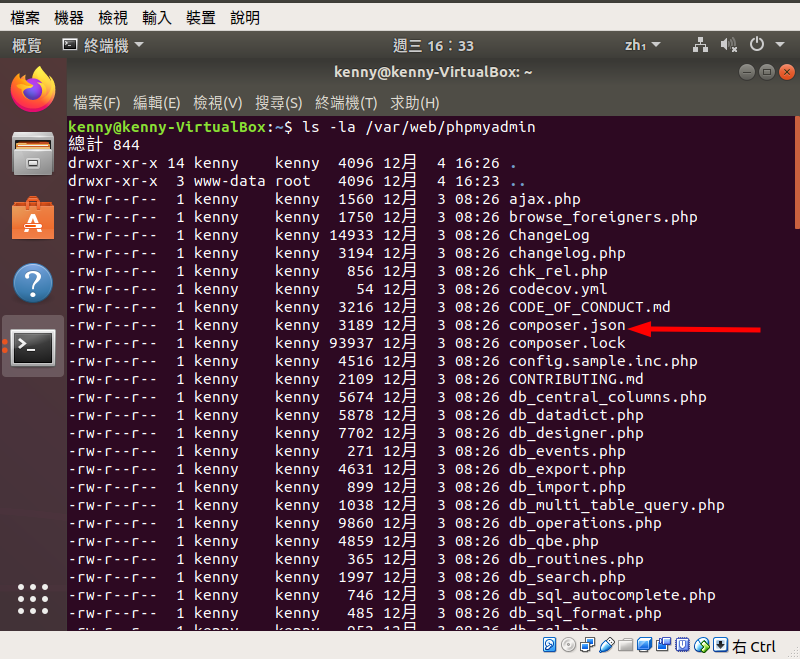Screen dimensions: 800x659
Task: Open Firefox from the Ubuntu dock
Action: point(33,89)
